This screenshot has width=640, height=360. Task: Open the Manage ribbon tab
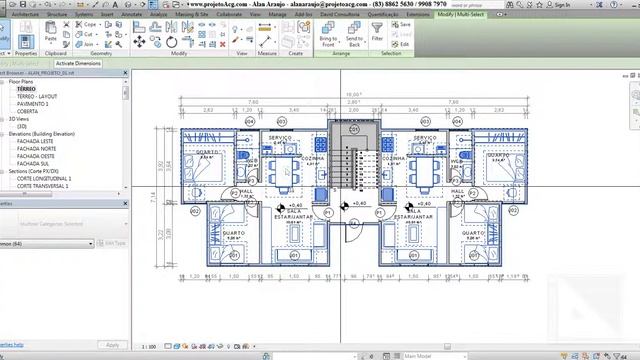tap(277, 14)
